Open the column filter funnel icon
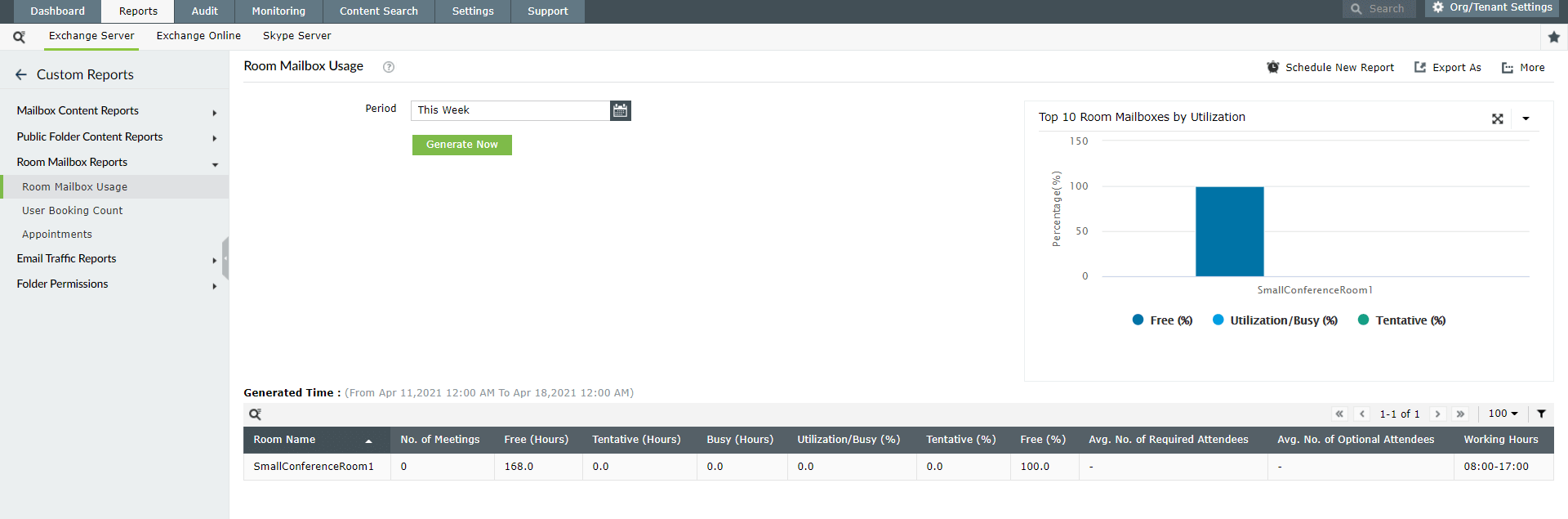The height and width of the screenshot is (519, 1568). point(1541,414)
